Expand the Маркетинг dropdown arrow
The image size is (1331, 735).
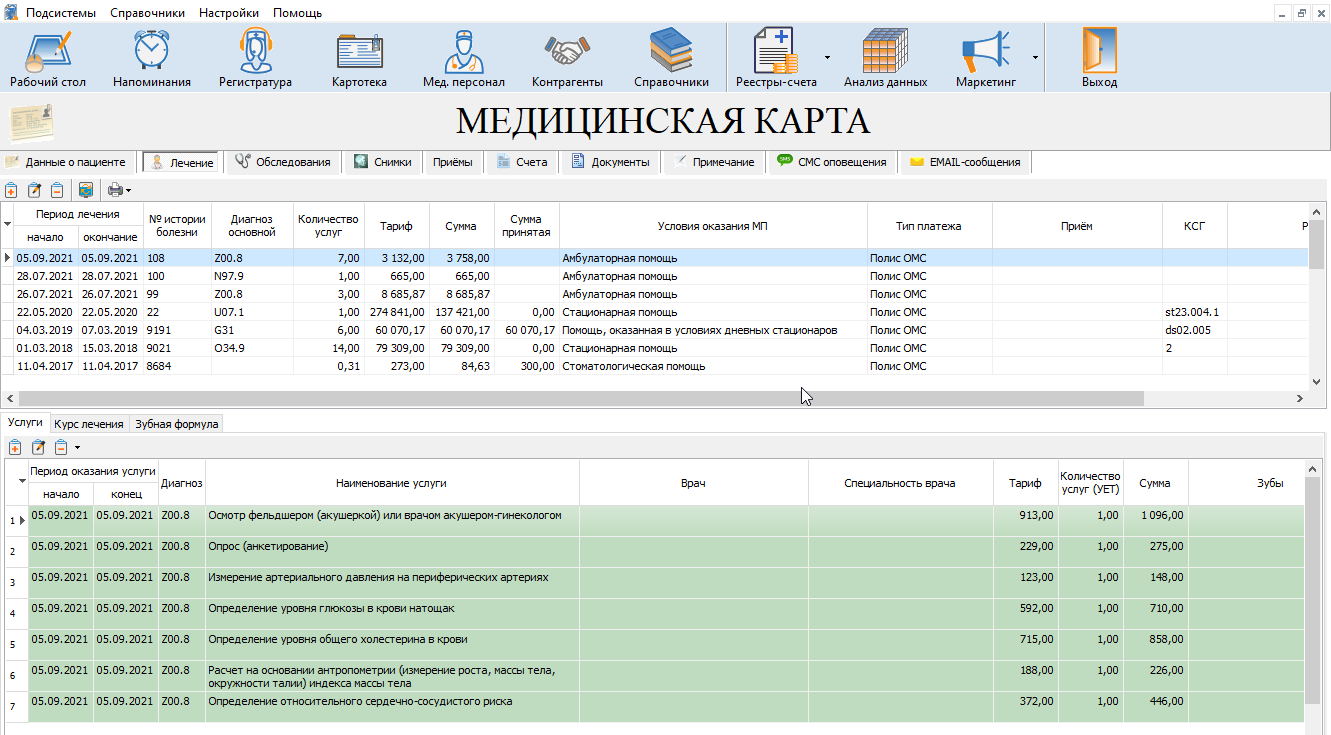click(x=1035, y=57)
